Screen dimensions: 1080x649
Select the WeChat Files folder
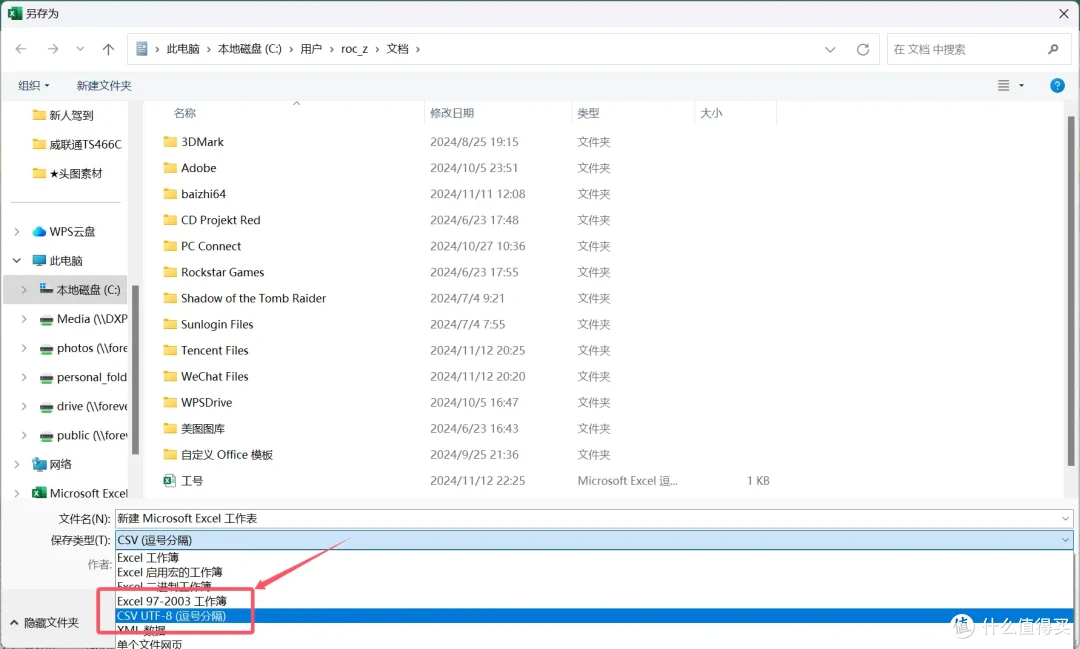point(205,376)
